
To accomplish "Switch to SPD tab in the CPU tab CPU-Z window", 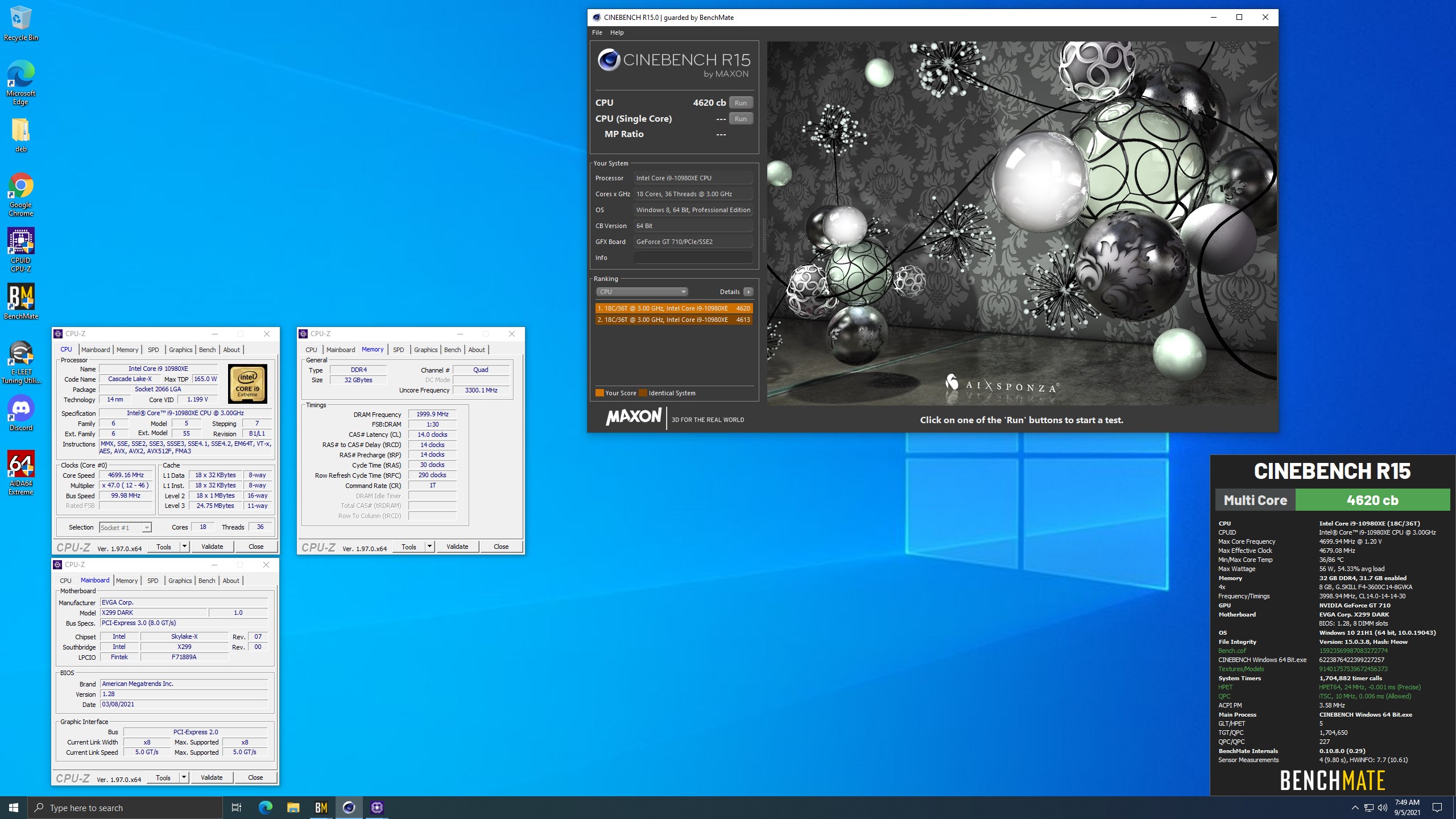I will tap(154, 350).
